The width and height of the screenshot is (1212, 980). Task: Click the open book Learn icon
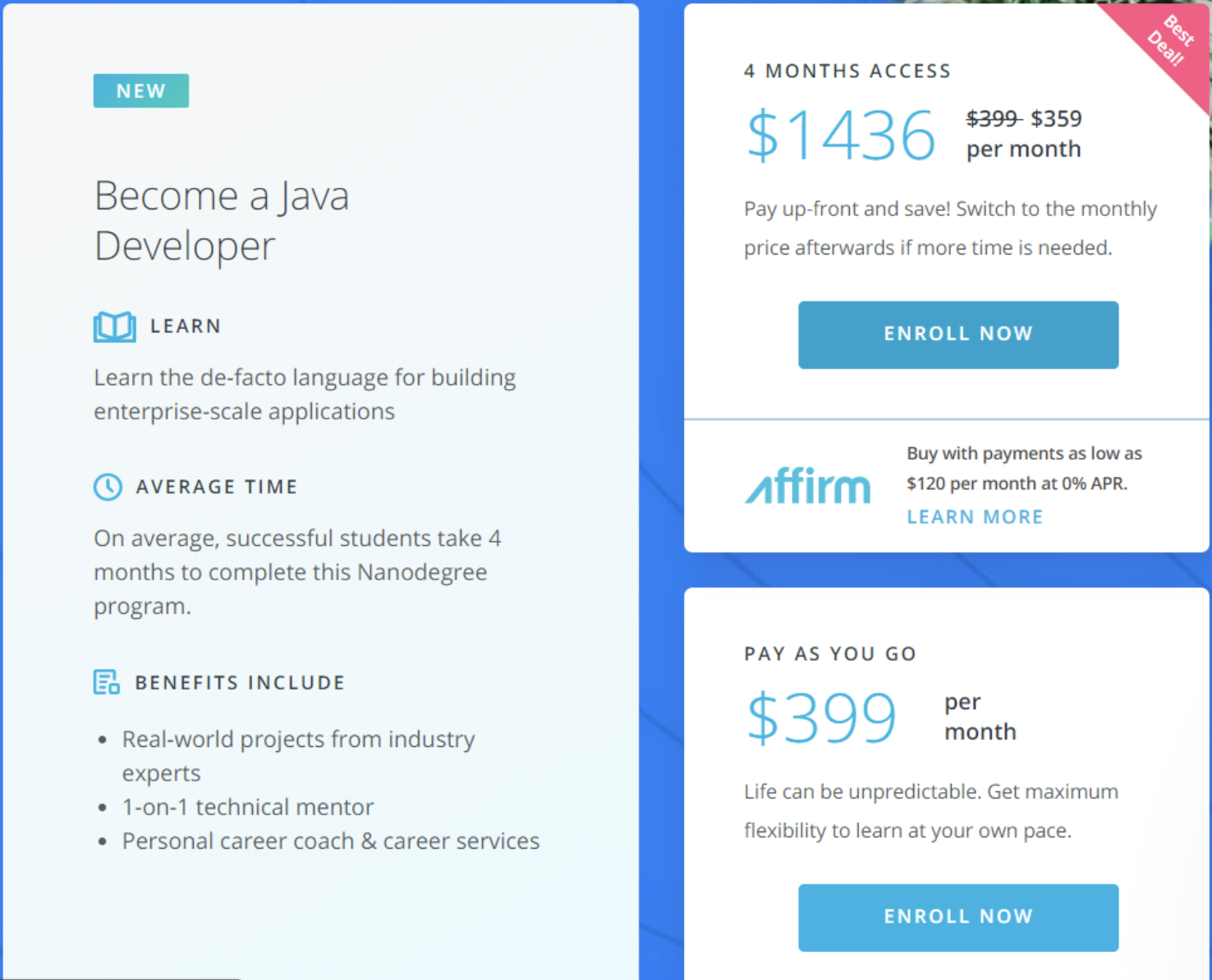114,326
